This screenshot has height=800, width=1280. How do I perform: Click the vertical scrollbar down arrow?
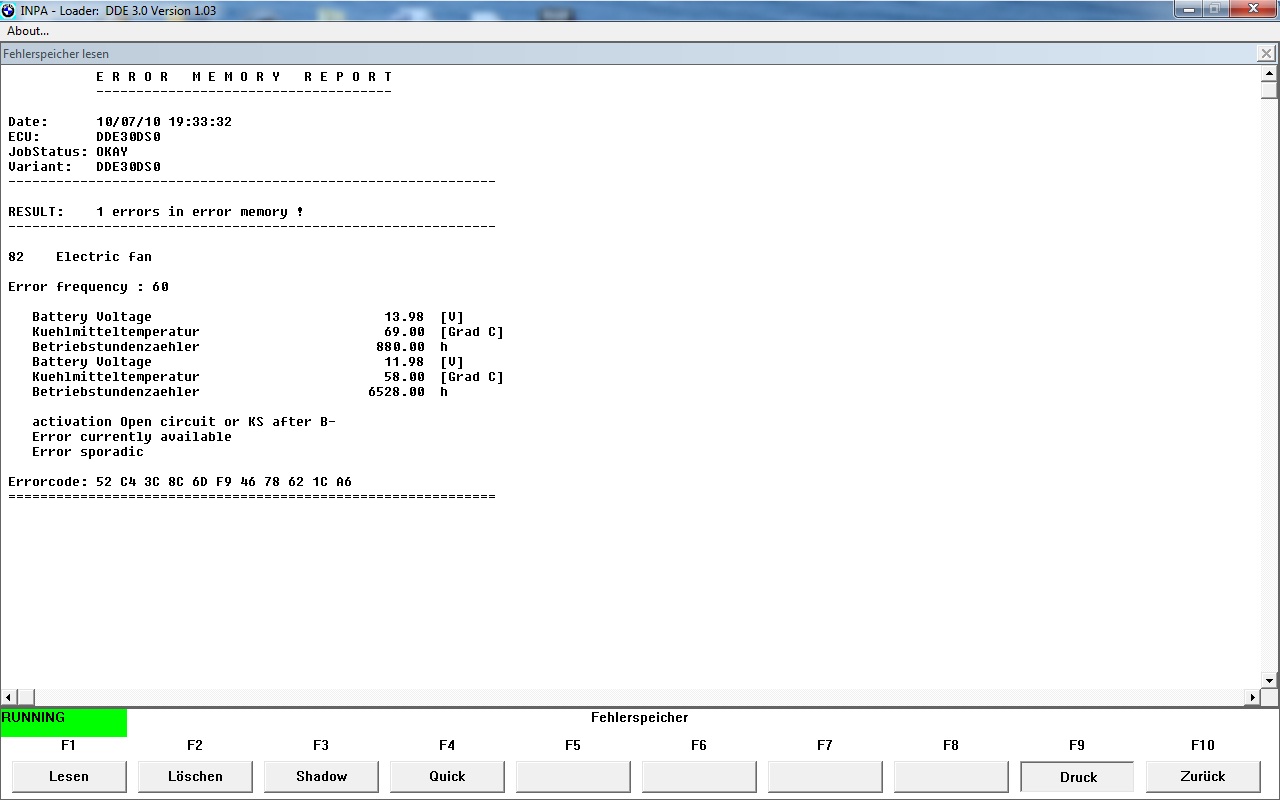click(1270, 681)
